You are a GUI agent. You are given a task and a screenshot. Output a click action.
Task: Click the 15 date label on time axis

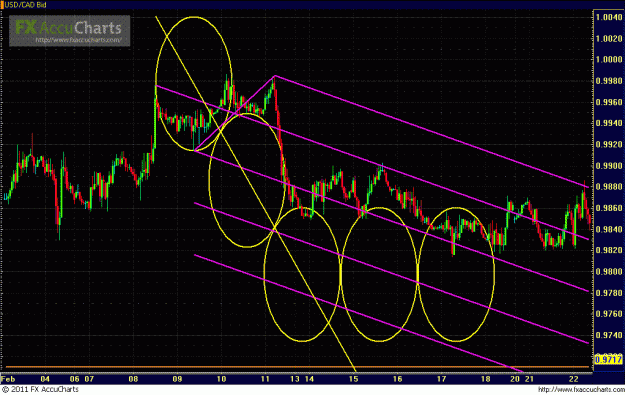point(354,379)
